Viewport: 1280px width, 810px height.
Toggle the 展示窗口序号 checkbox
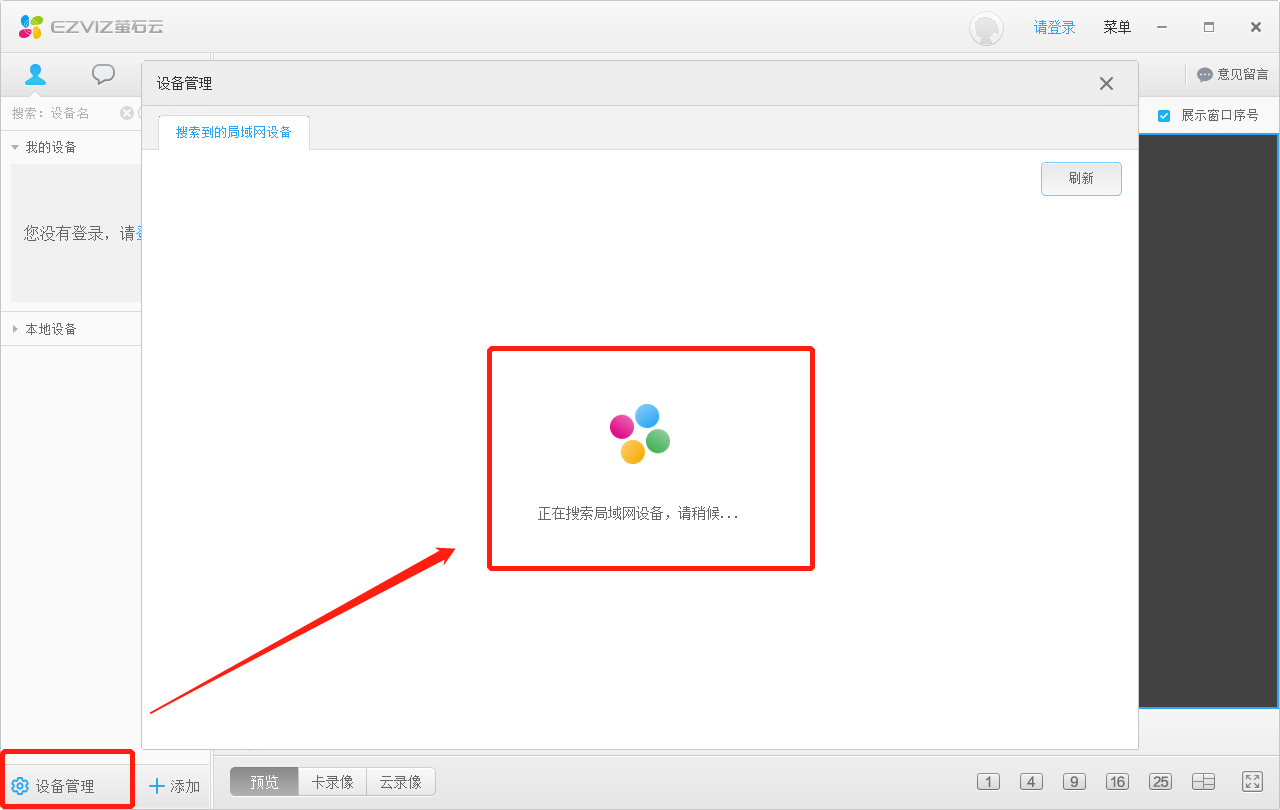[x=1164, y=116]
